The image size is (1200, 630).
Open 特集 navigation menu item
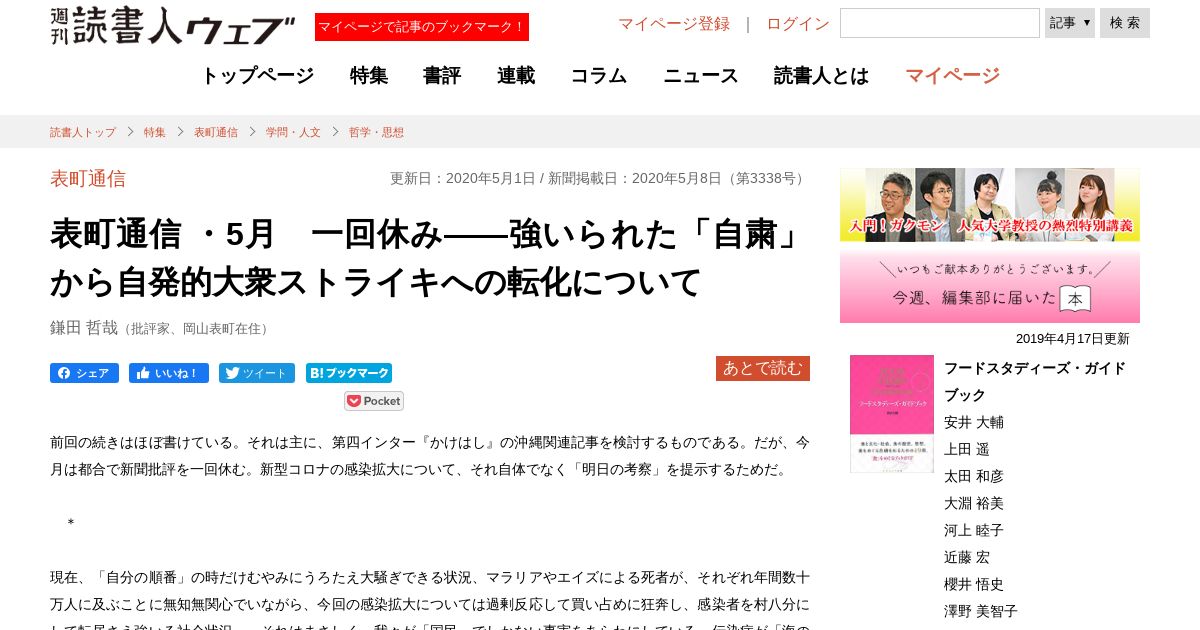click(x=369, y=75)
